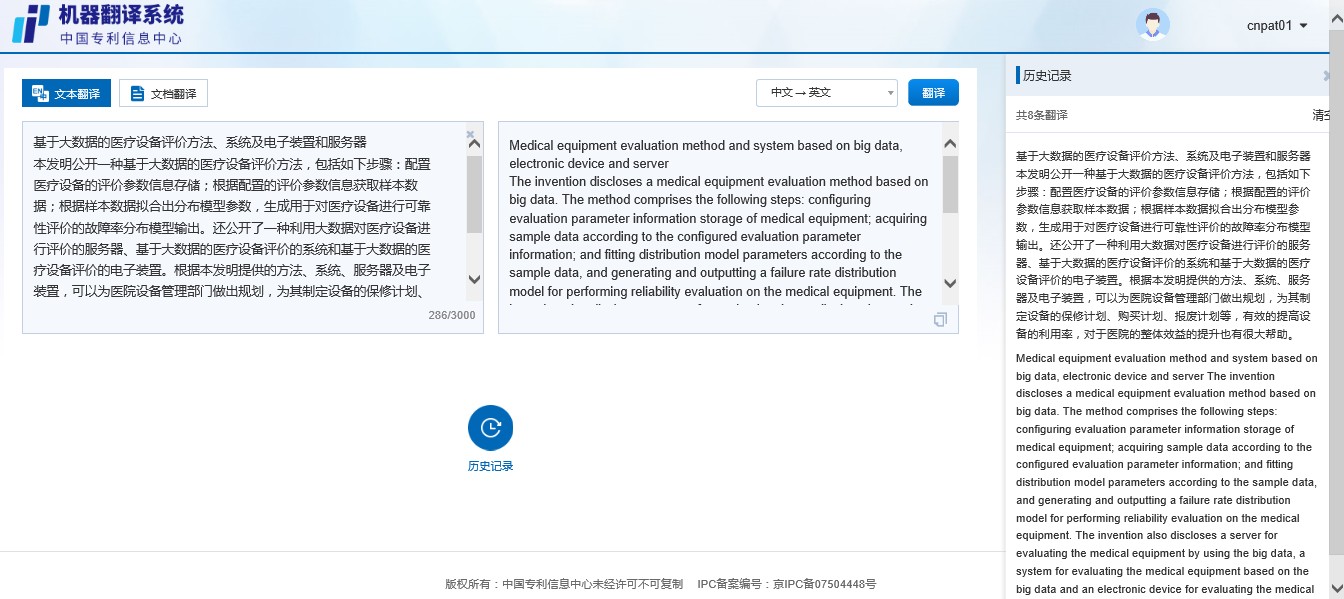Select the English history translation entry
This screenshot has width=1344, height=599.
(1166, 470)
